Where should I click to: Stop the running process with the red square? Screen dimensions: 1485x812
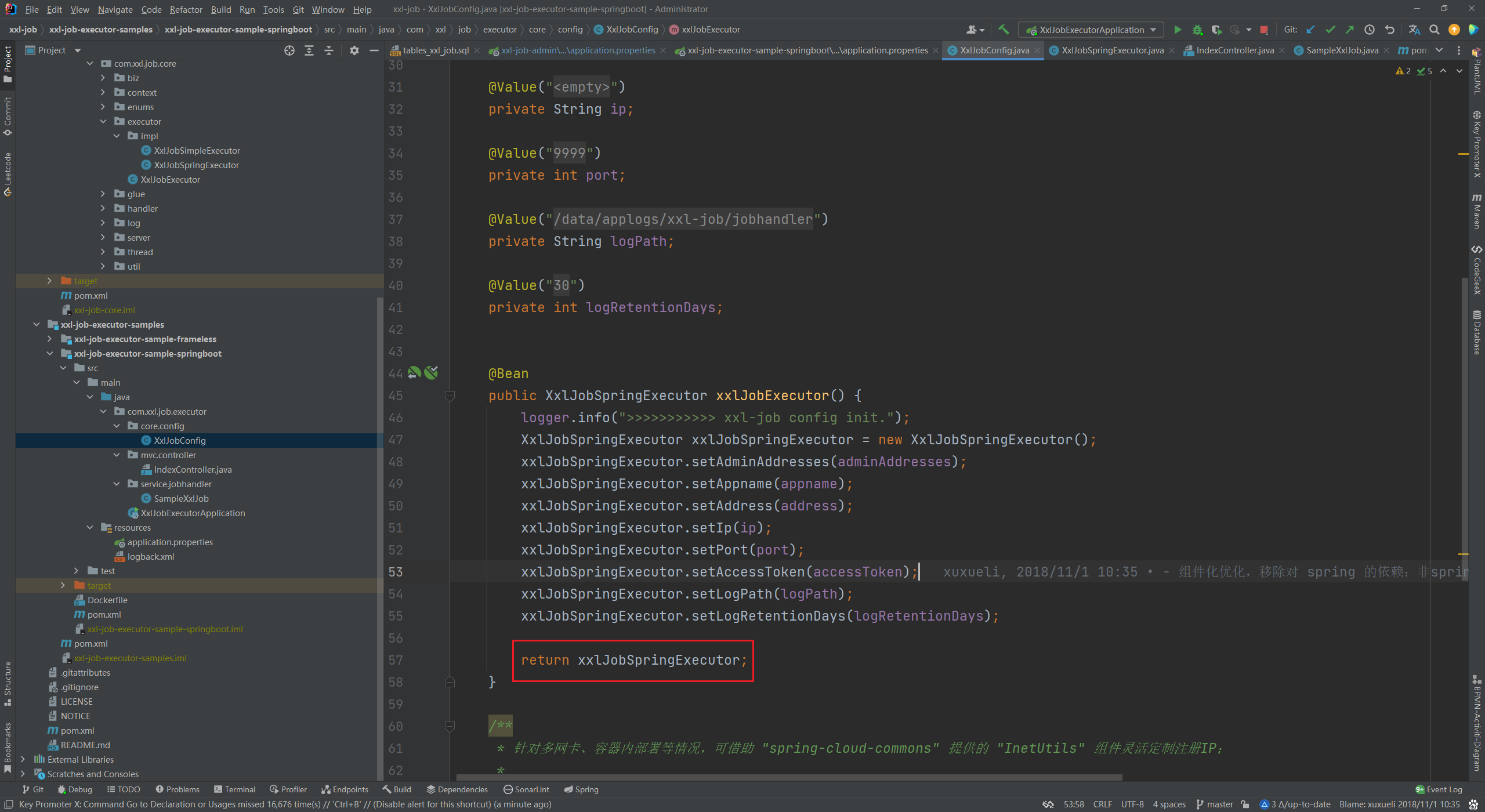pos(1264,30)
